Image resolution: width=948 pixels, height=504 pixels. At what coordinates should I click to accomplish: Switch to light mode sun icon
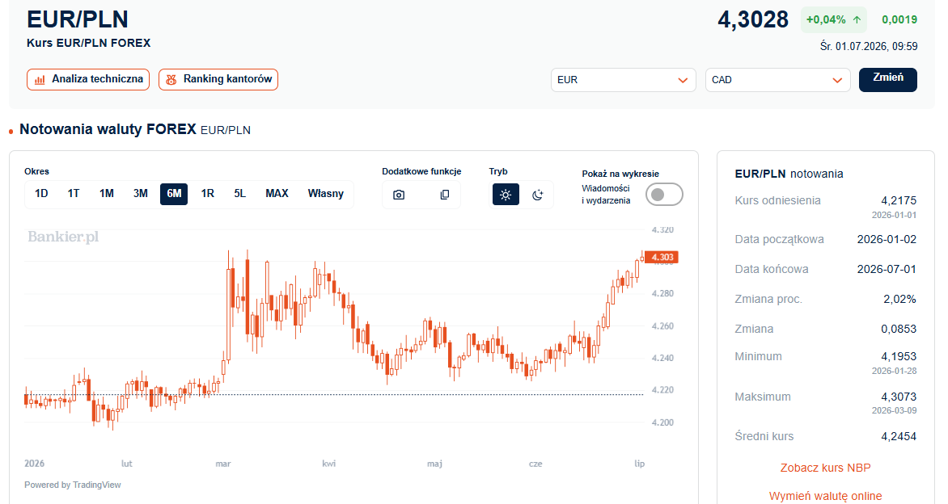point(505,195)
